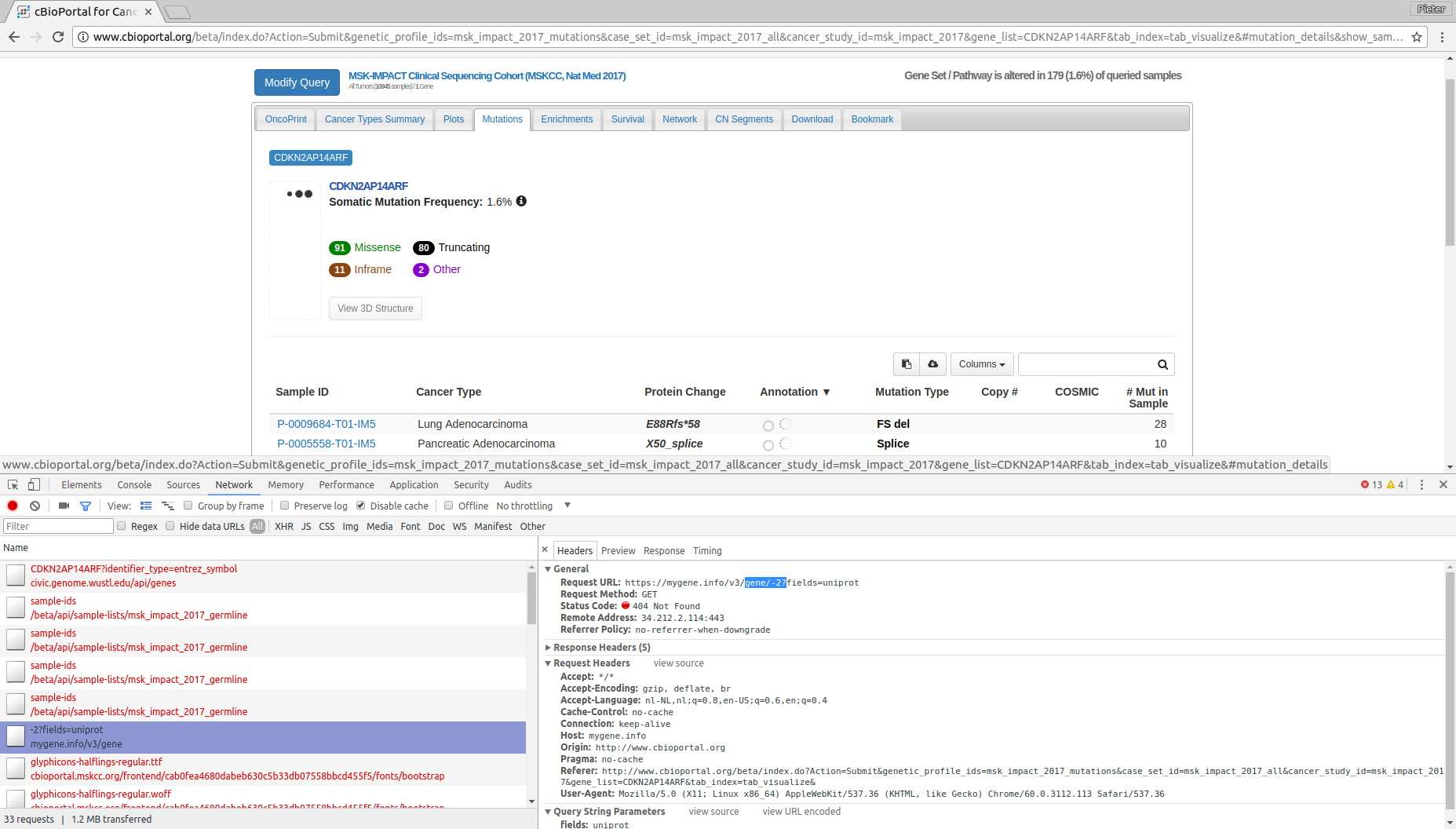
Task: Click the Modify Query button
Action: point(296,82)
